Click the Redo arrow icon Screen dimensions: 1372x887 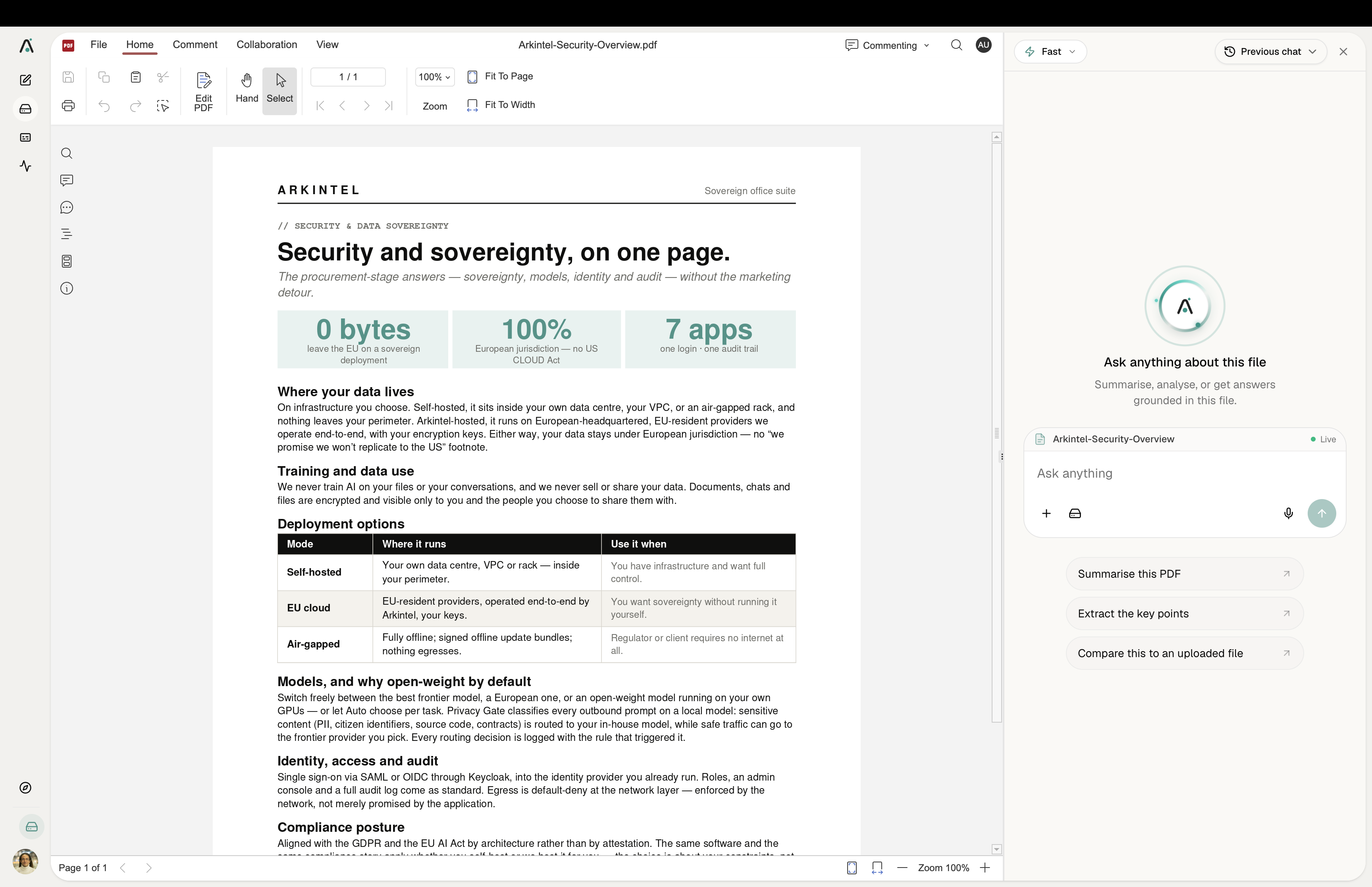point(135,106)
